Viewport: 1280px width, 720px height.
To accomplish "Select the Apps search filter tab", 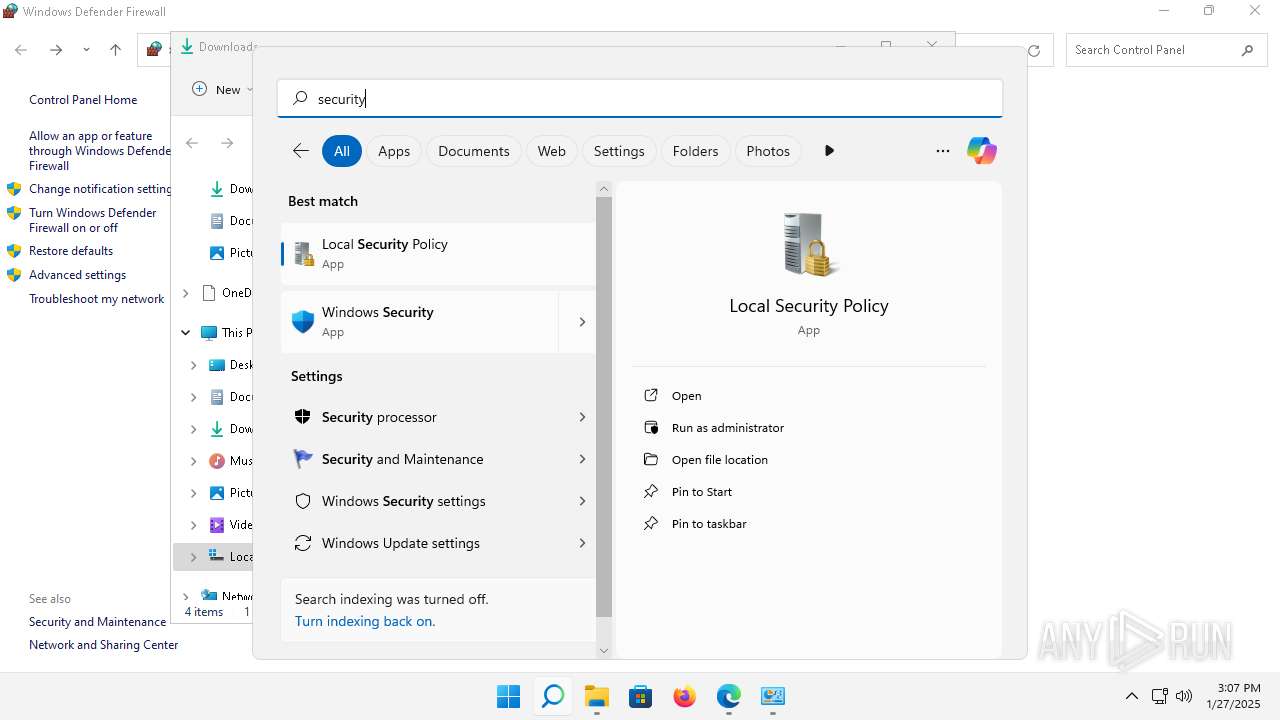I will (x=394, y=151).
